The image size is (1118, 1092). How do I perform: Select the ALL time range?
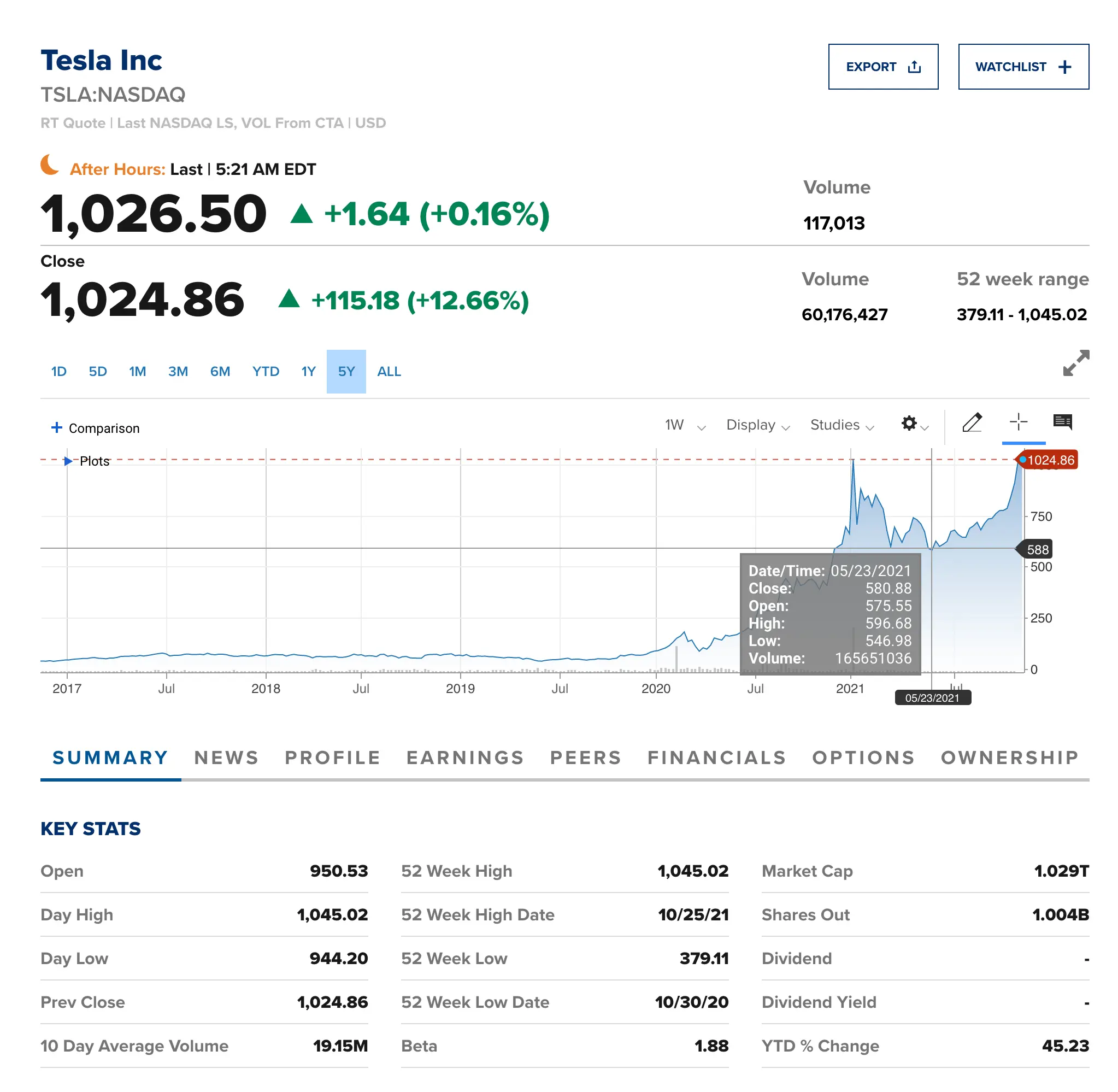point(389,372)
